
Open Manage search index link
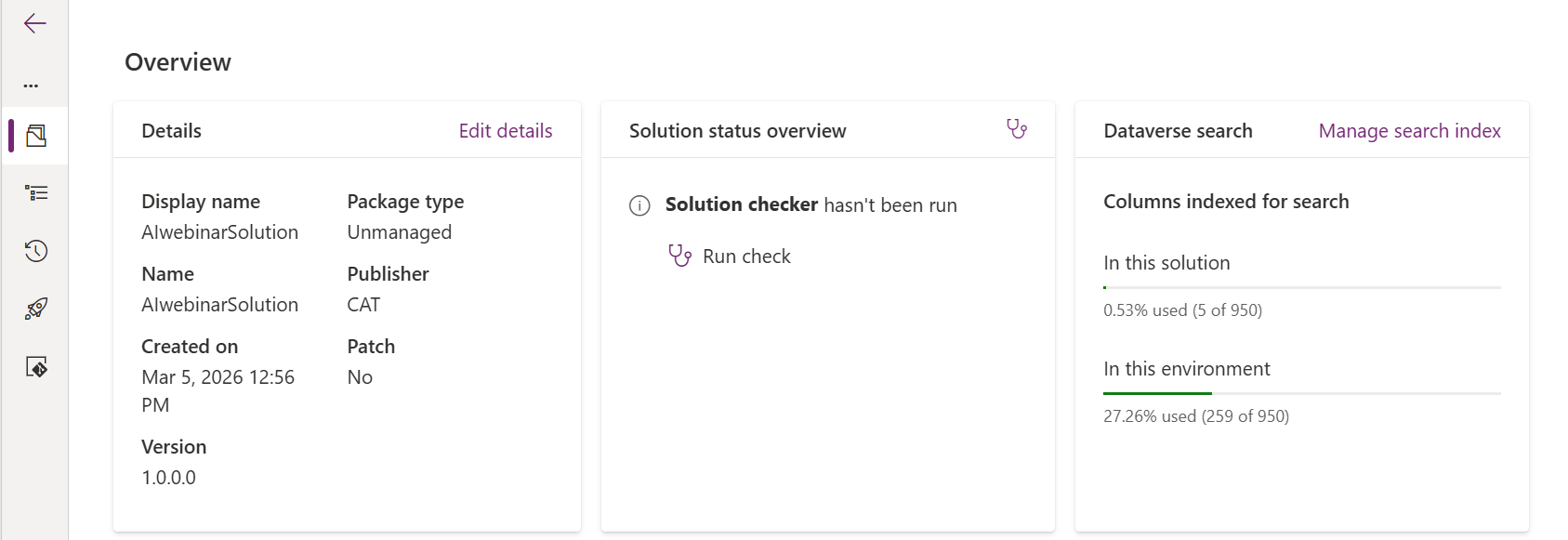pos(1408,131)
